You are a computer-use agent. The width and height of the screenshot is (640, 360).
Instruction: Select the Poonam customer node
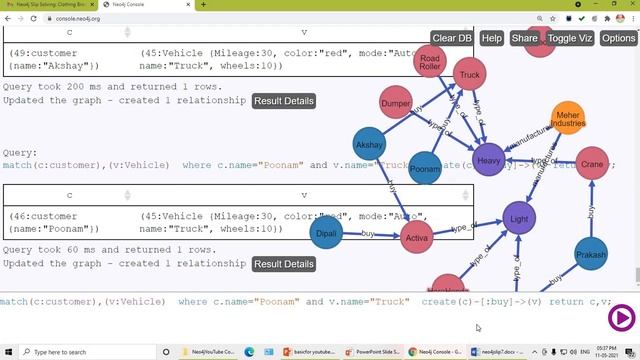point(425,168)
